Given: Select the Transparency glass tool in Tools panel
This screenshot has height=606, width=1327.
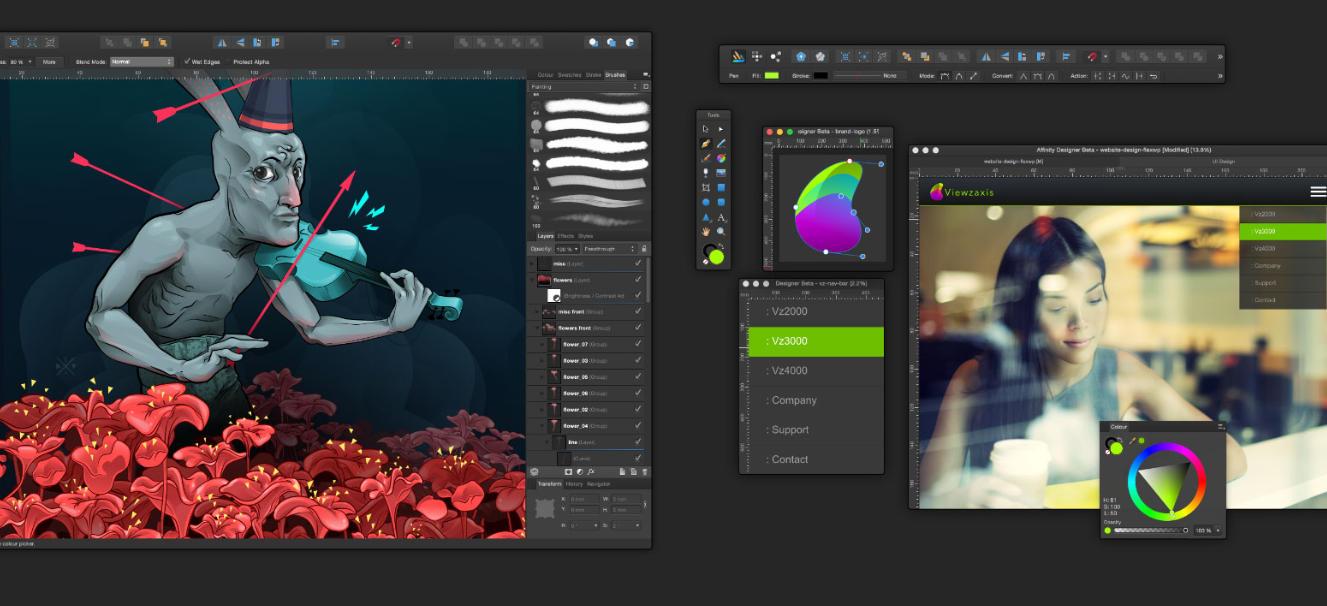Looking at the screenshot, I should pos(706,172).
